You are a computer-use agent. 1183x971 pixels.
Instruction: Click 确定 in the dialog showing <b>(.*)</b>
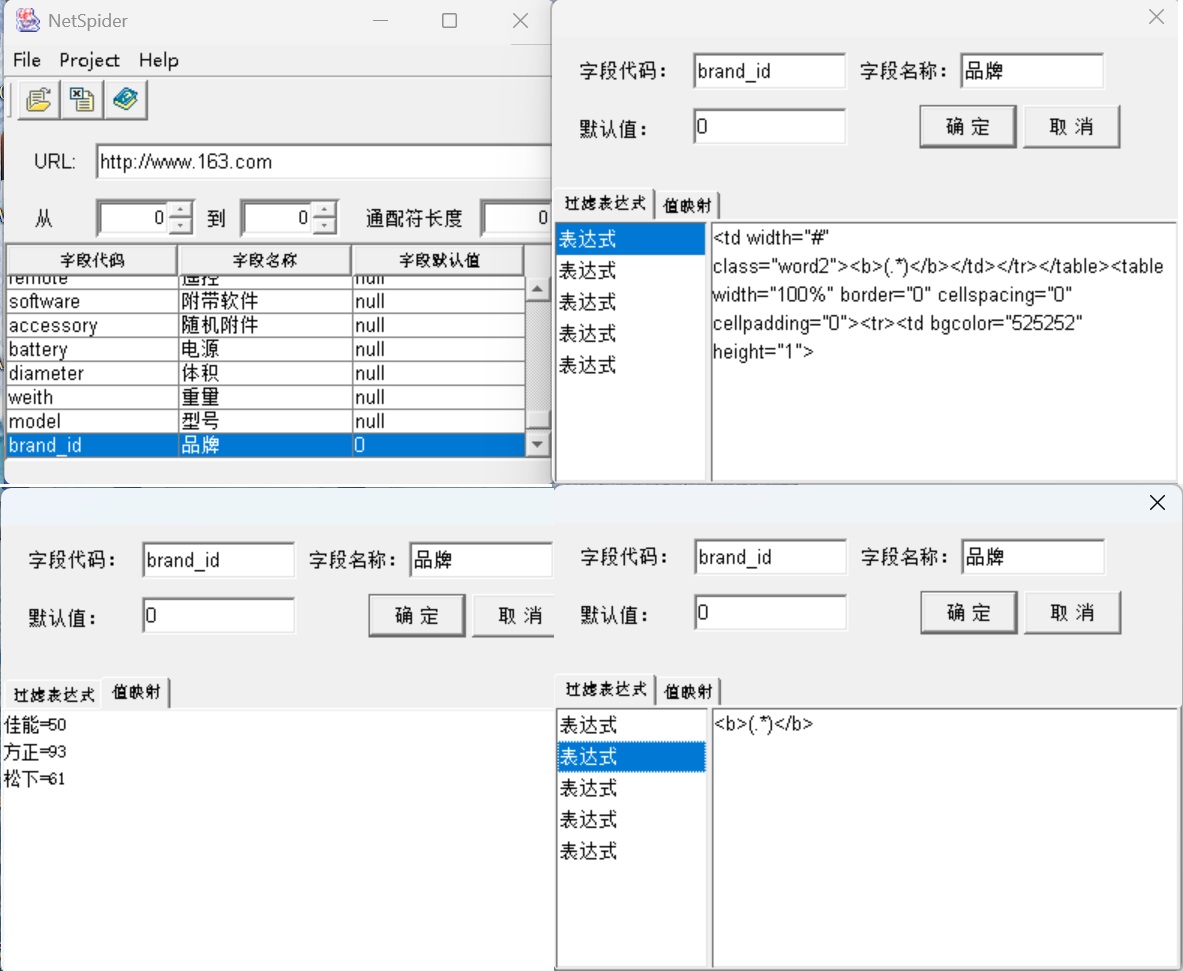tap(968, 613)
